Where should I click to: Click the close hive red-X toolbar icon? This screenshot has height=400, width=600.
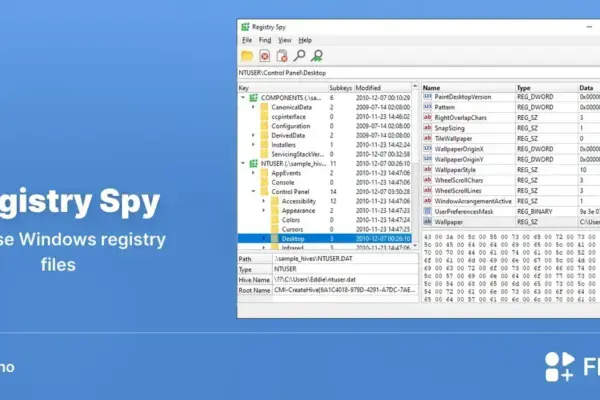(264, 56)
